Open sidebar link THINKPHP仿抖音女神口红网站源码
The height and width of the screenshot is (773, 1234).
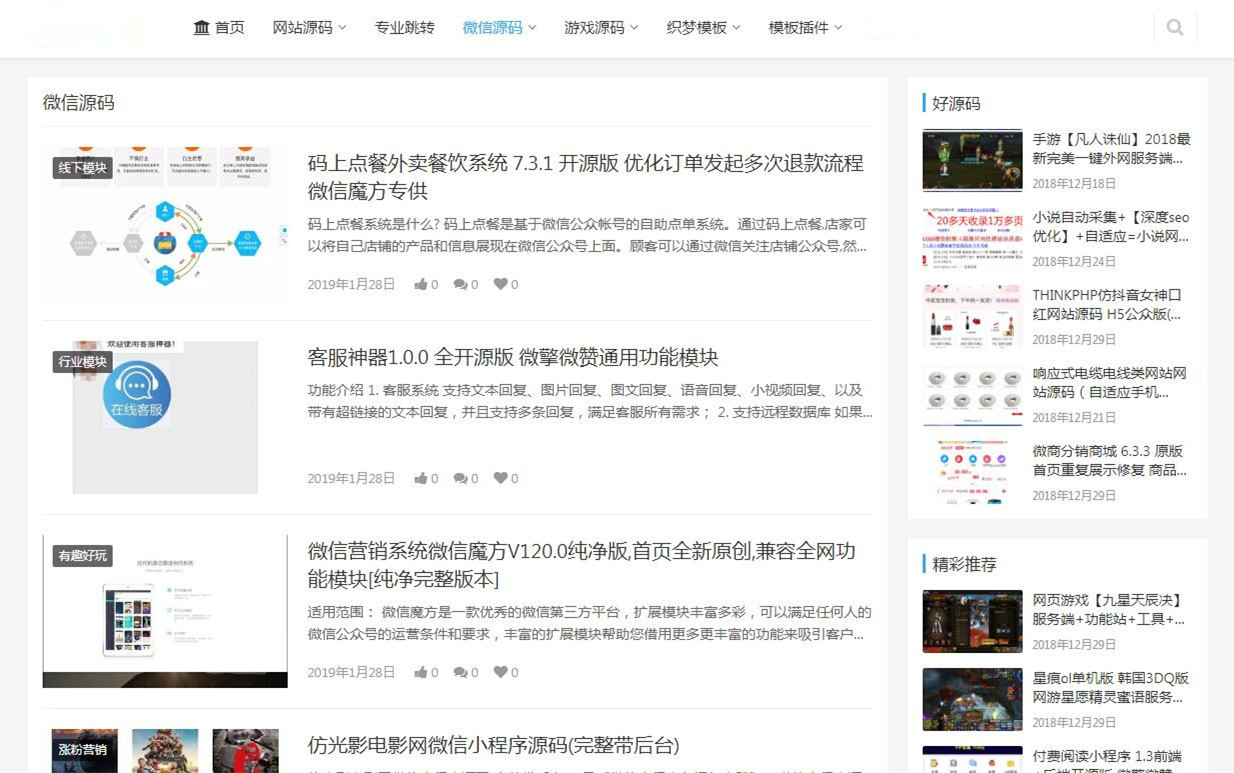(1108, 304)
